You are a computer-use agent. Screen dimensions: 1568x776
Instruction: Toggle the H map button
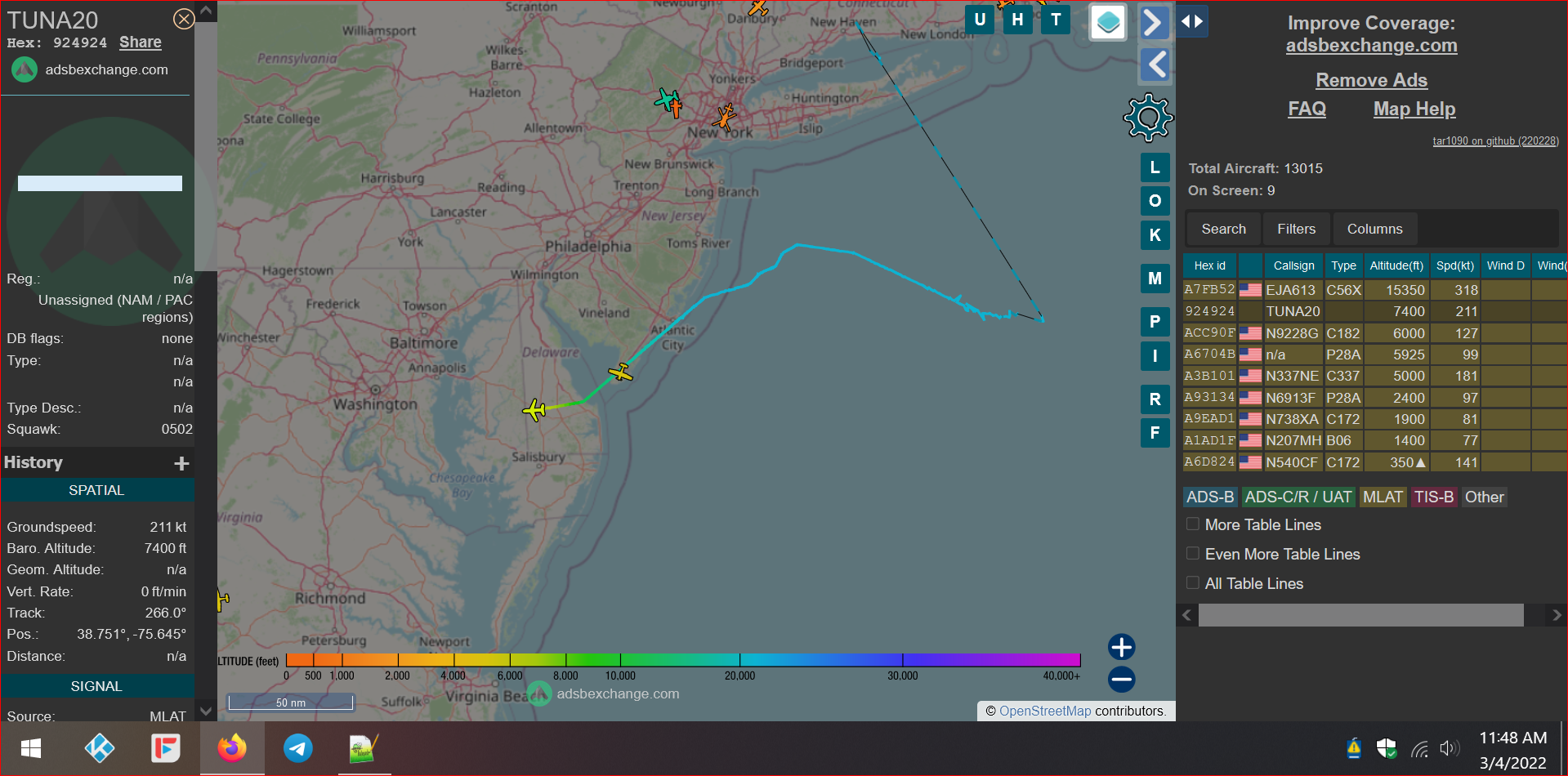click(1017, 20)
